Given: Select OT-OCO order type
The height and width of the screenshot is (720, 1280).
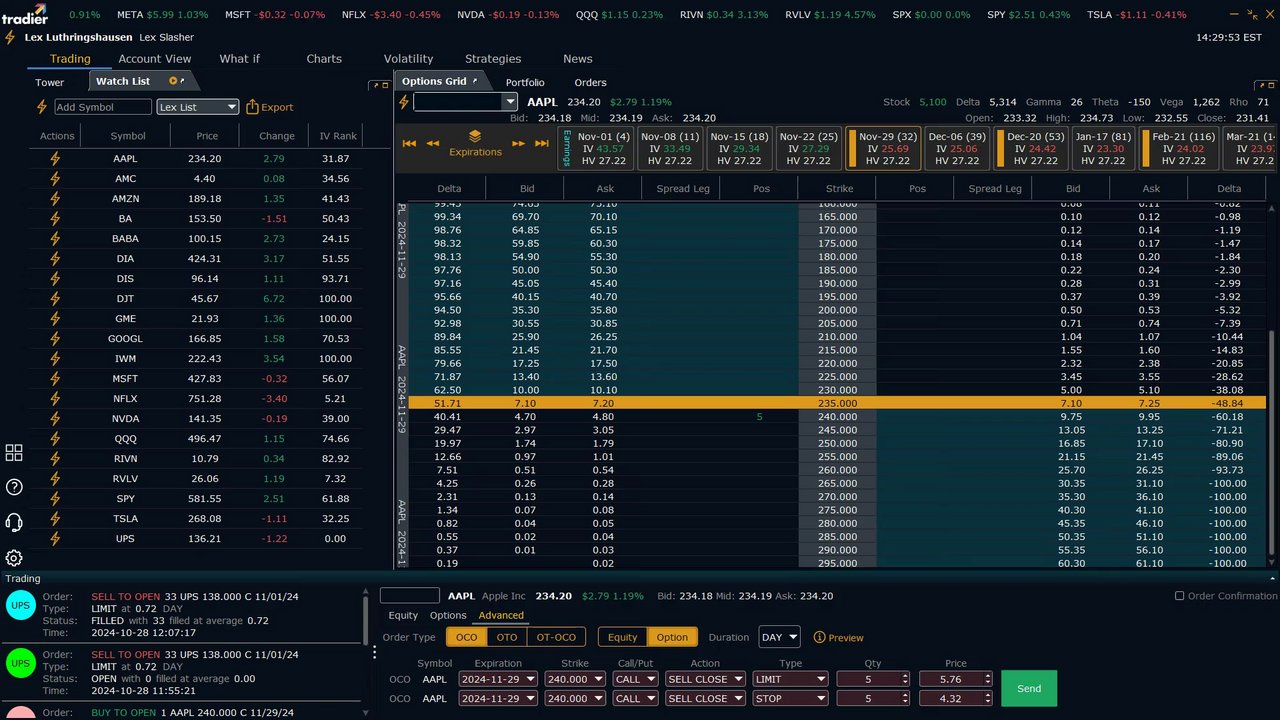Looking at the screenshot, I should click(x=557, y=637).
